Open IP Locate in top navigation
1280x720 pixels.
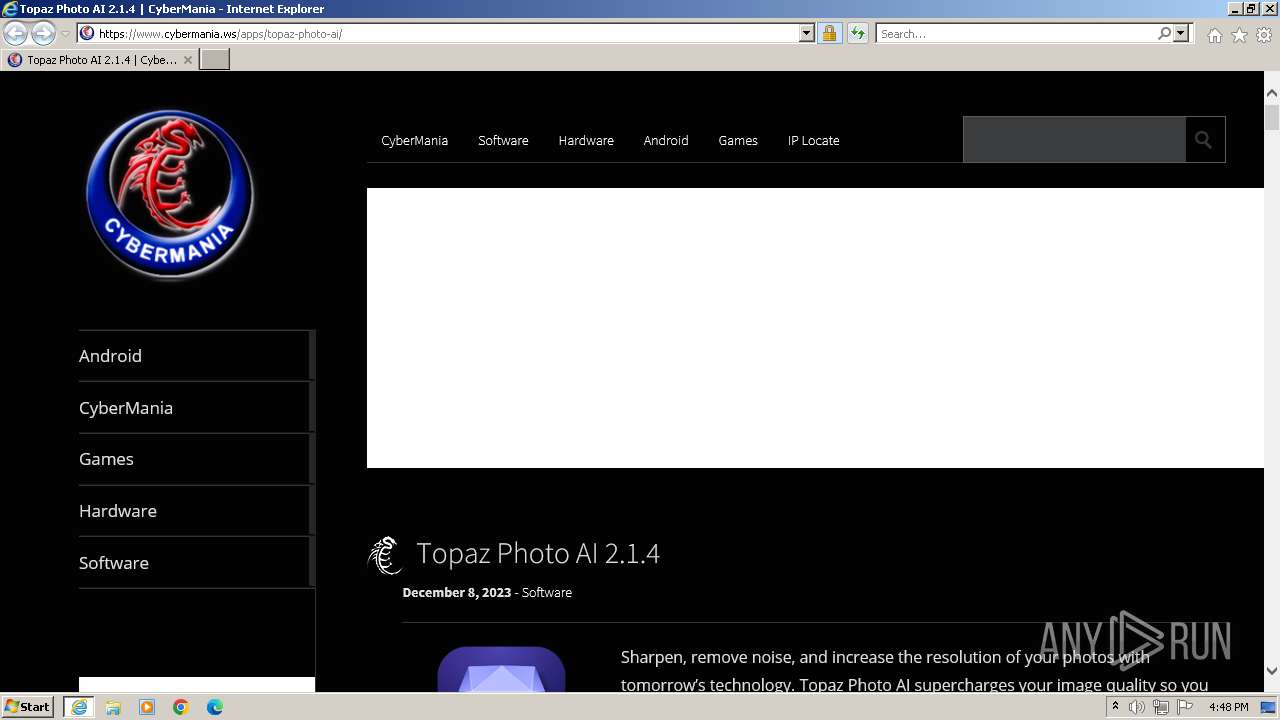[813, 140]
